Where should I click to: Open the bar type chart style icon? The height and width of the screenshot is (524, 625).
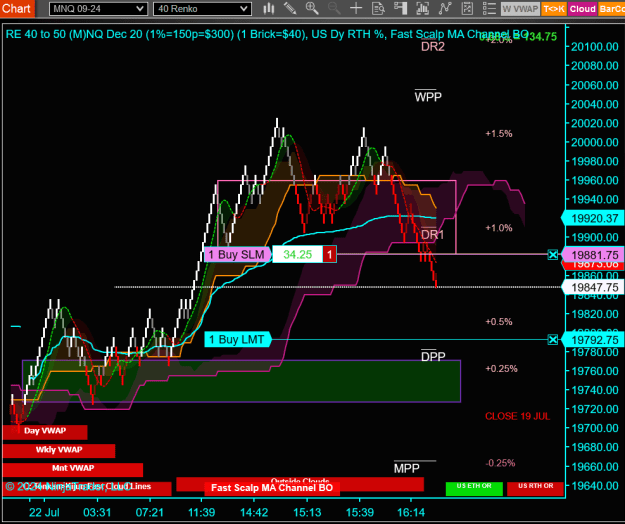point(269,8)
